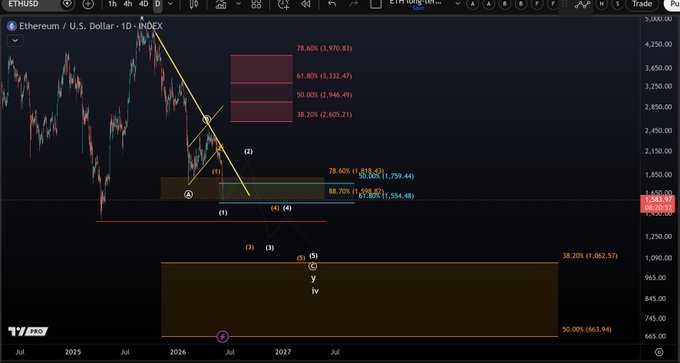This screenshot has height=363, width=680.
Task: Click the Ethereum coin logo in legend
Action: pos(12,26)
